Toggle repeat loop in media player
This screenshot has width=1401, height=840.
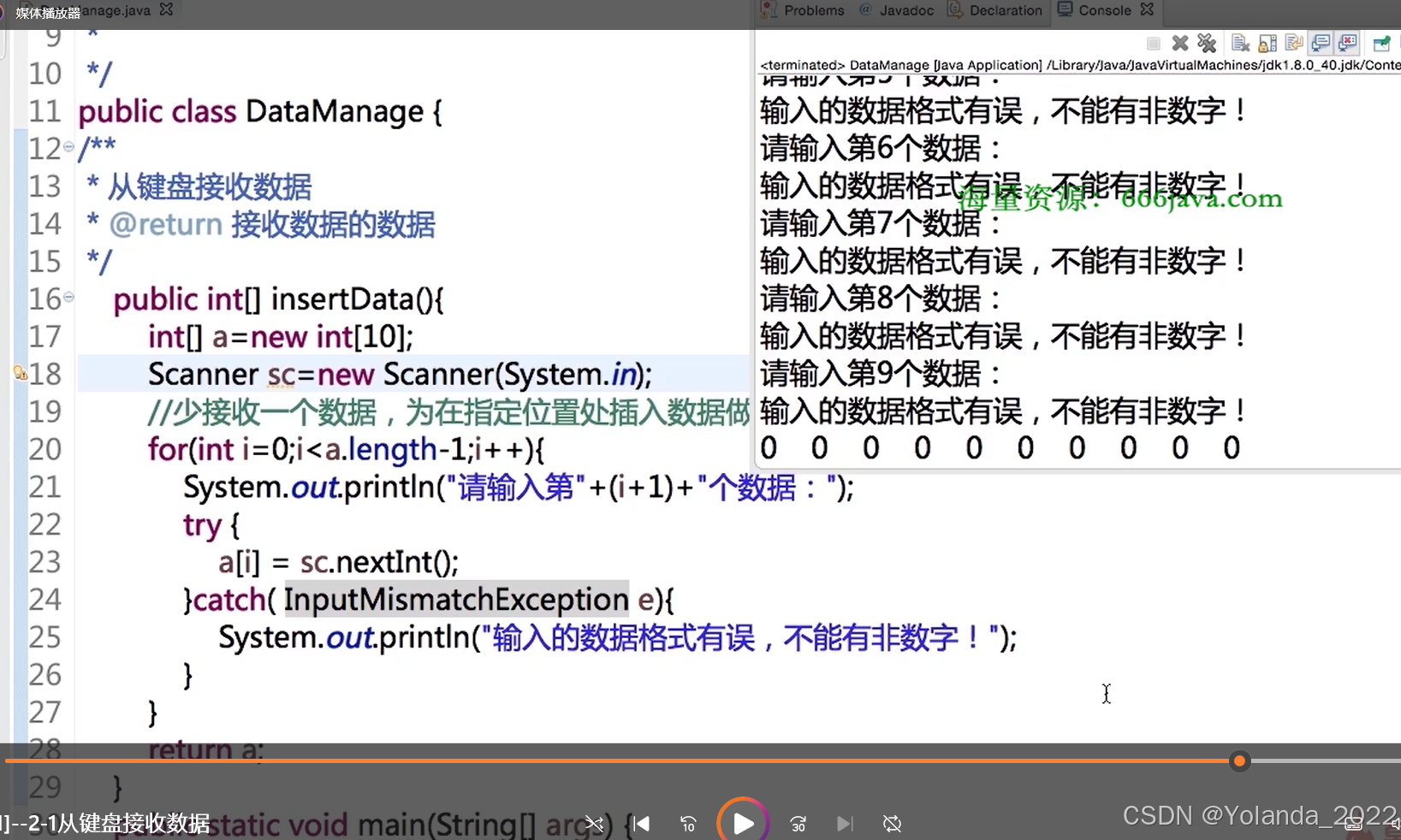click(892, 824)
